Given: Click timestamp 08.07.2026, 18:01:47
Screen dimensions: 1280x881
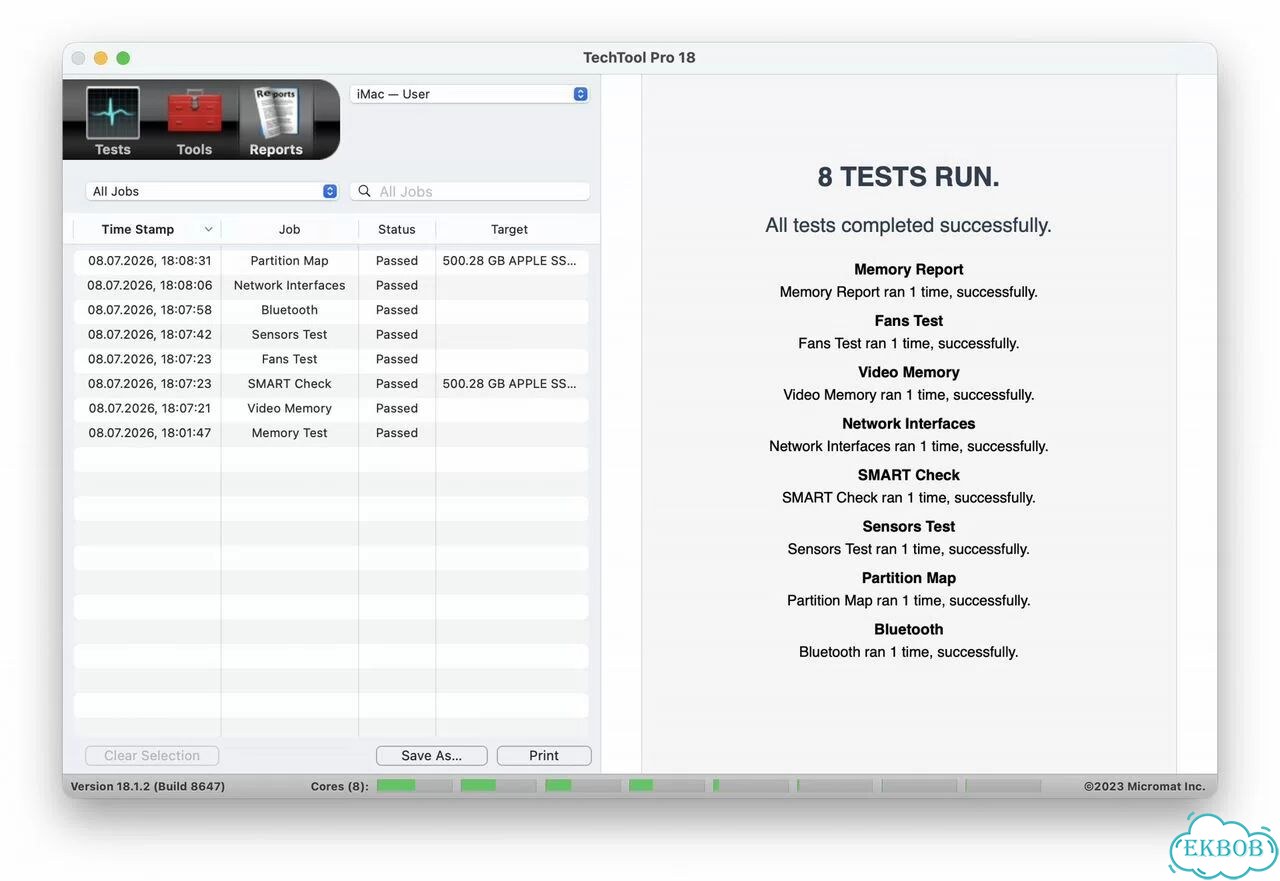Looking at the screenshot, I should [150, 433].
